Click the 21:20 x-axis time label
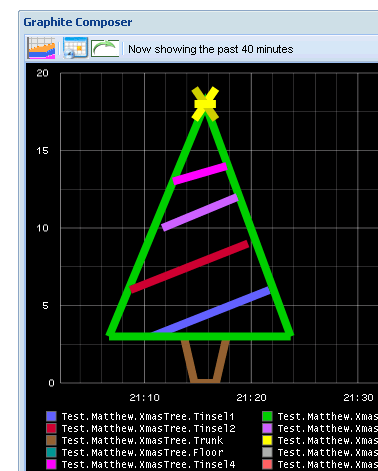The width and height of the screenshot is (378, 471). tap(251, 398)
